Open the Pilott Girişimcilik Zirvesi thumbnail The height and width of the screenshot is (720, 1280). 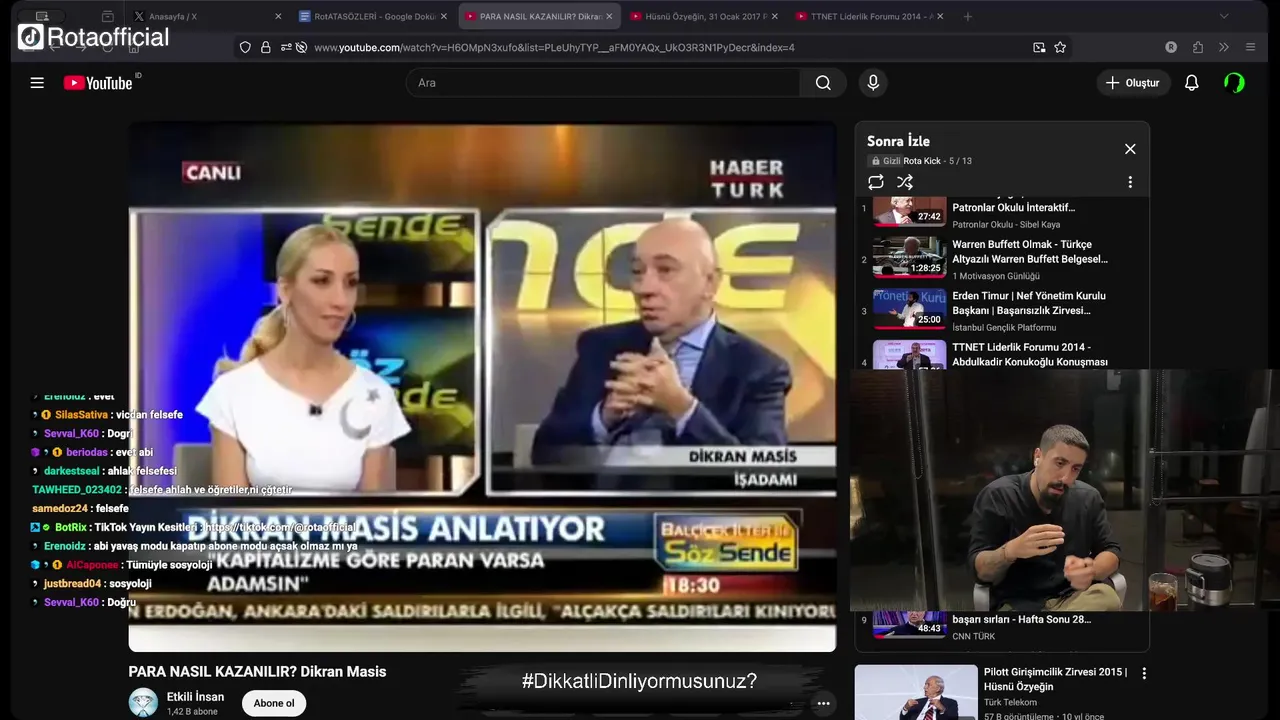click(916, 692)
